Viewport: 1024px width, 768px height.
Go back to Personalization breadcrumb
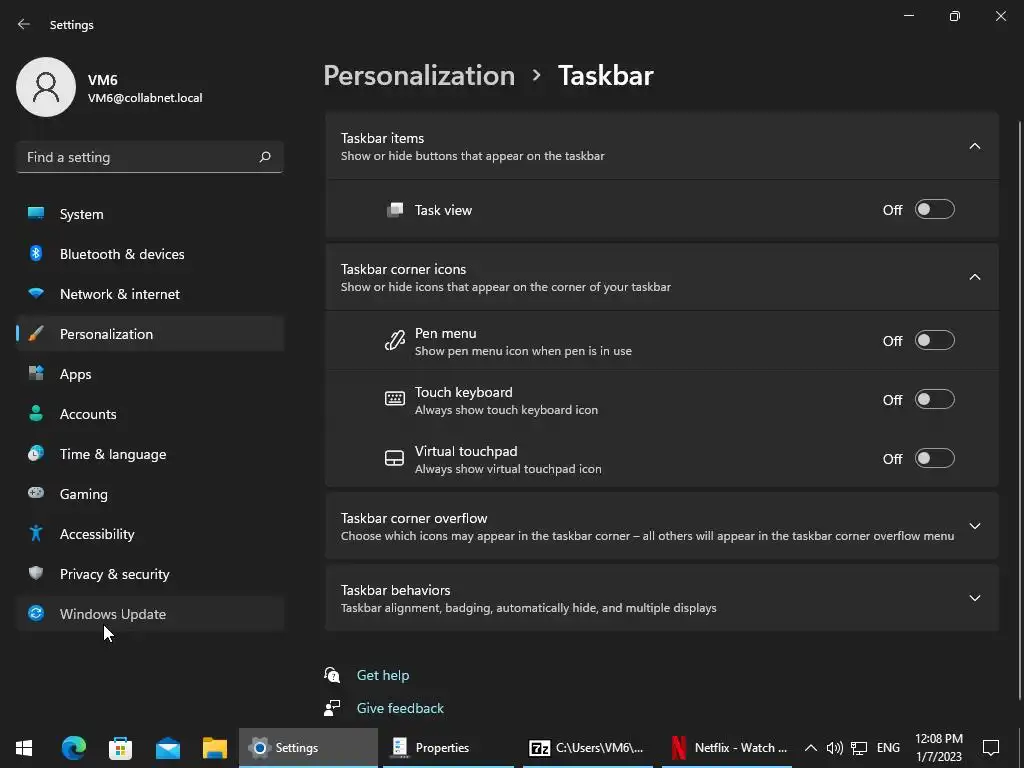(x=419, y=76)
